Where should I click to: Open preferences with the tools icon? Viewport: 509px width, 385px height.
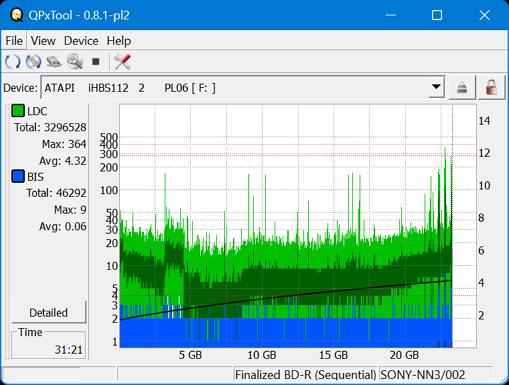122,62
